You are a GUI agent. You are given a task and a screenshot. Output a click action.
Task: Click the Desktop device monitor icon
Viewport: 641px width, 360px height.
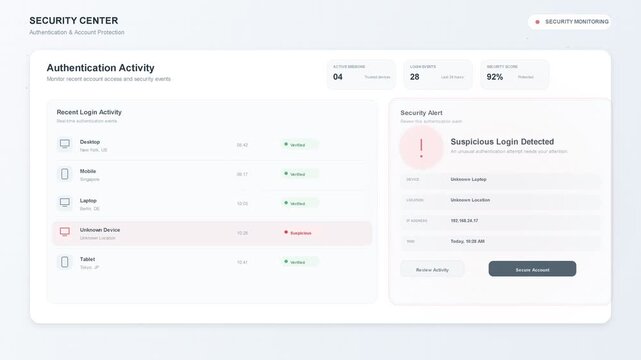(x=65, y=144)
